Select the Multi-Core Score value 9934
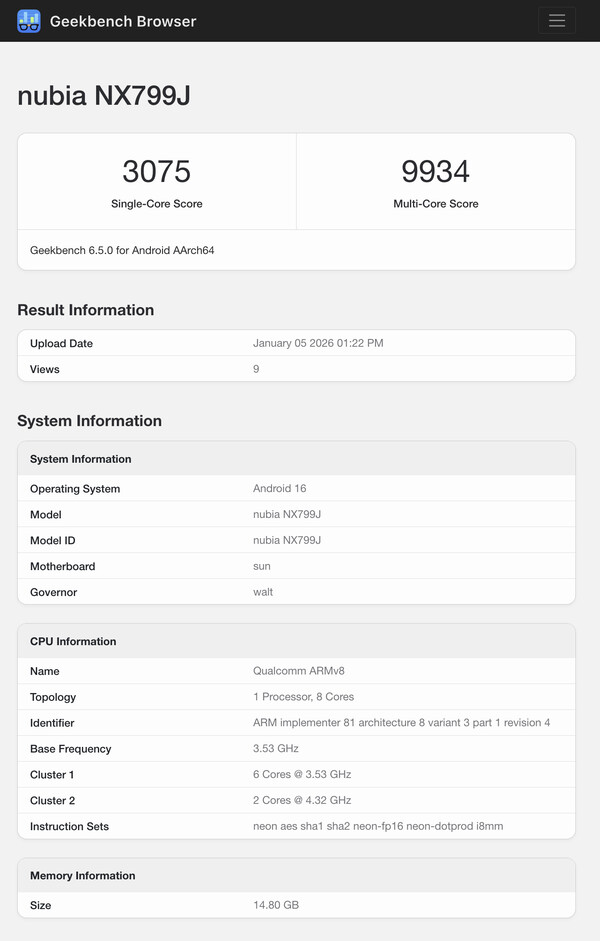 [435, 171]
